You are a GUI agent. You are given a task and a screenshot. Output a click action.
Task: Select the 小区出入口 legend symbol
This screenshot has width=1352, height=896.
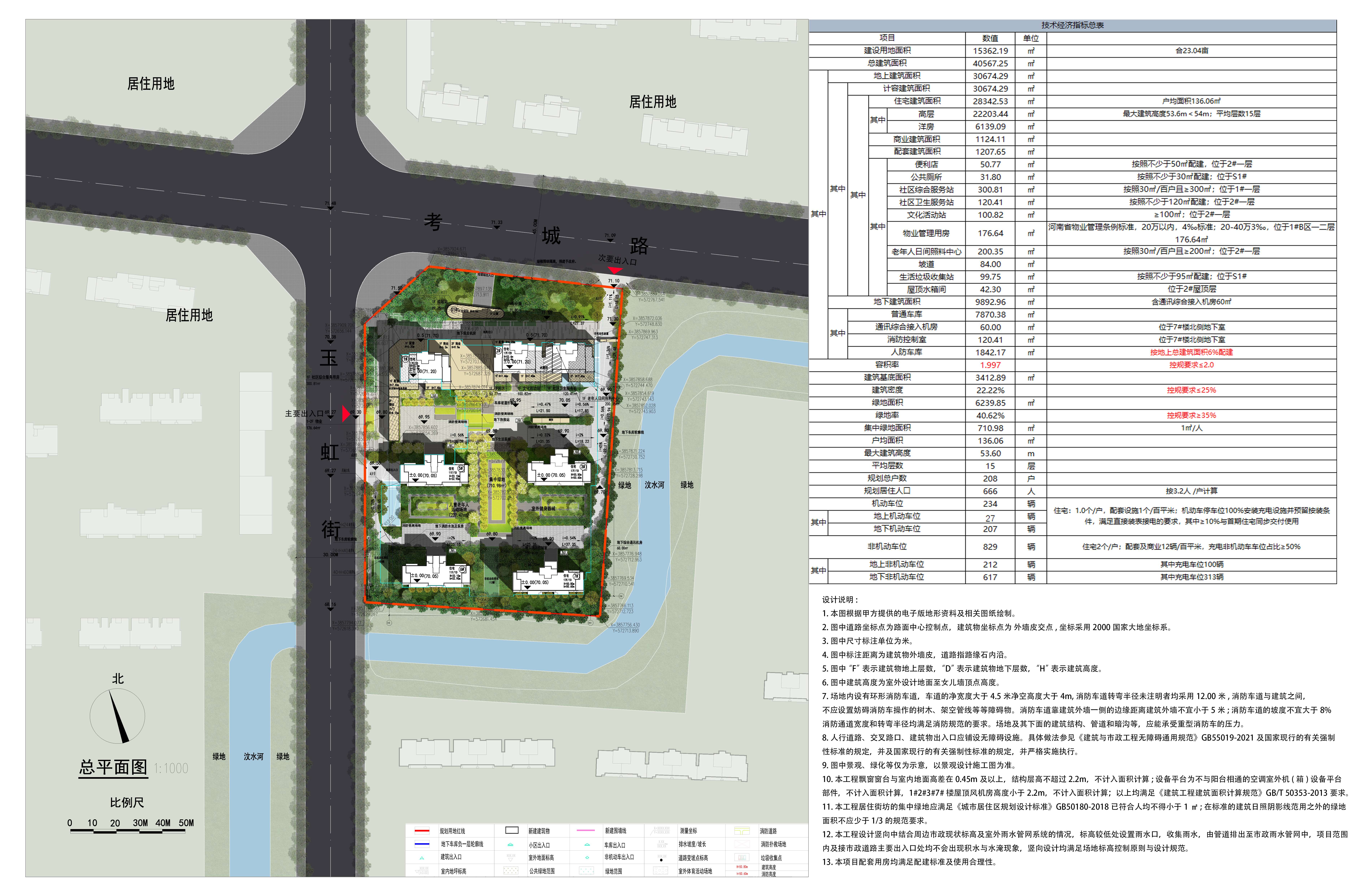click(x=511, y=845)
